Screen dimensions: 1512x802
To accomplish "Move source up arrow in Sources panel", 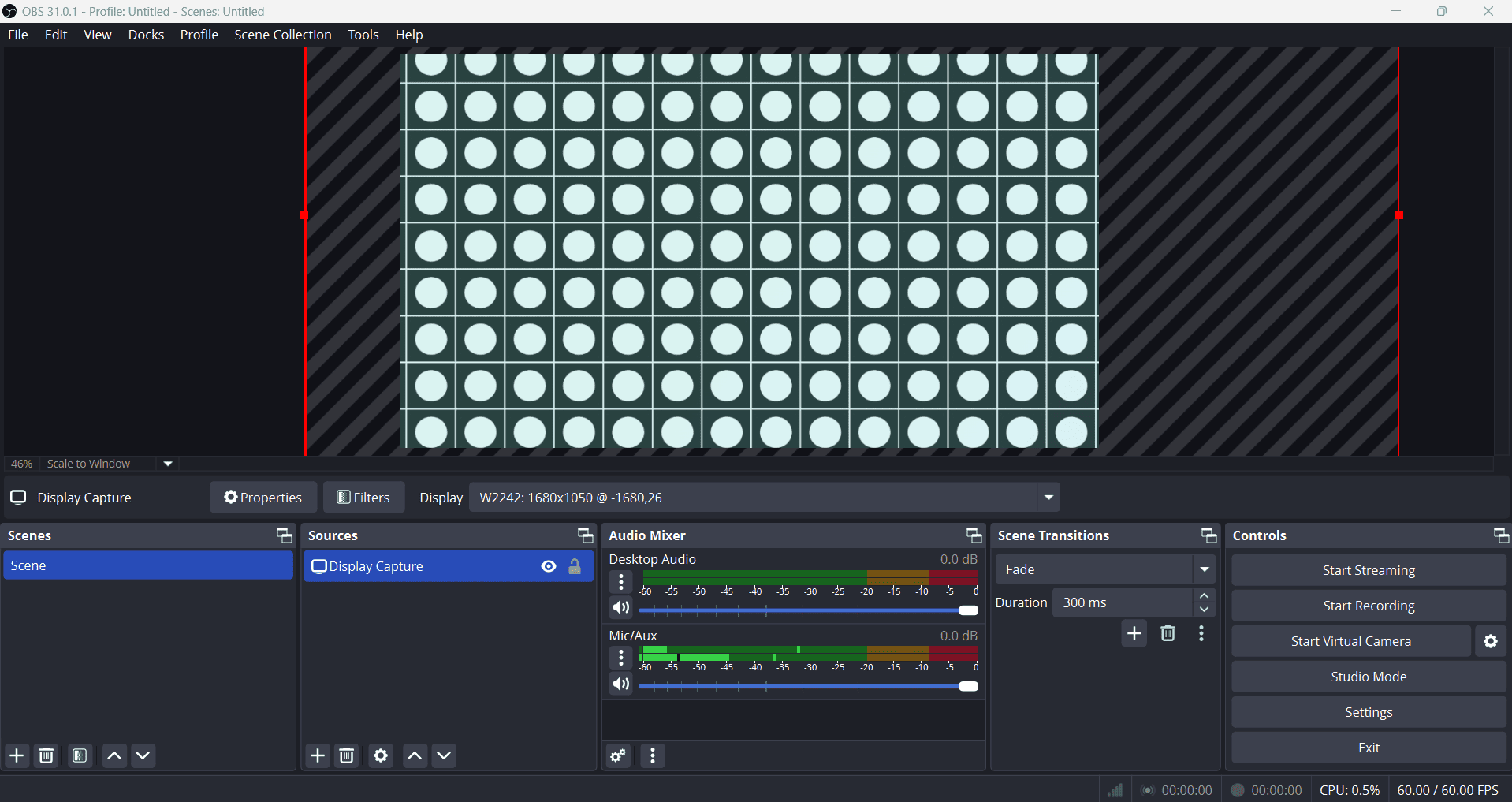I will (415, 755).
